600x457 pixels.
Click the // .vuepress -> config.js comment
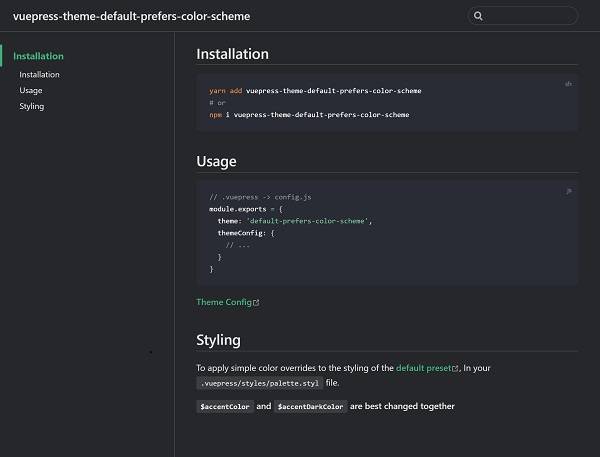pos(260,197)
